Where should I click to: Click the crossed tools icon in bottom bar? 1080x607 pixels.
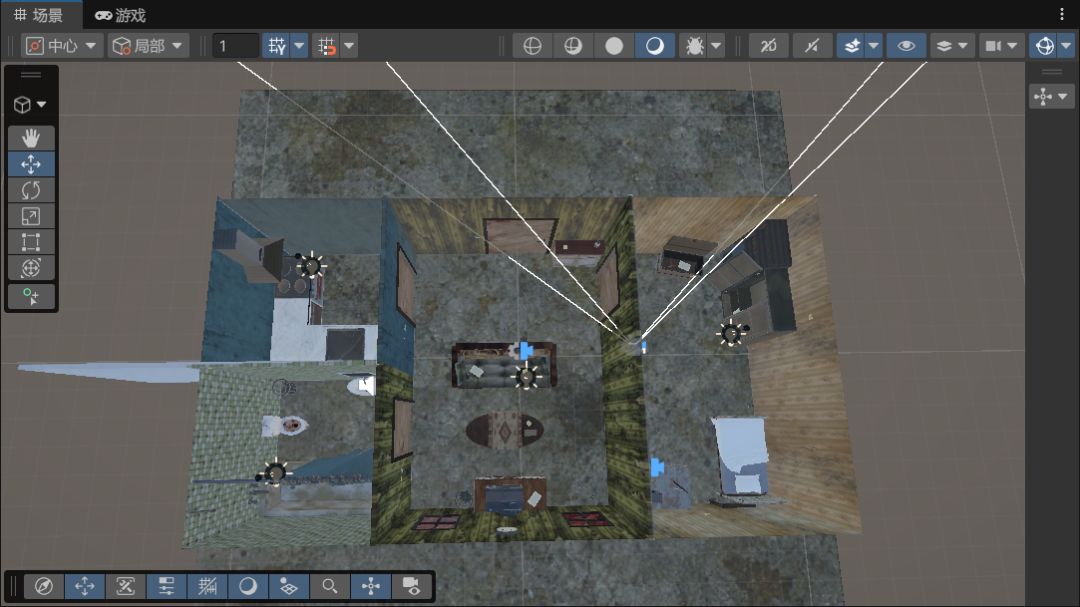[x=126, y=586]
